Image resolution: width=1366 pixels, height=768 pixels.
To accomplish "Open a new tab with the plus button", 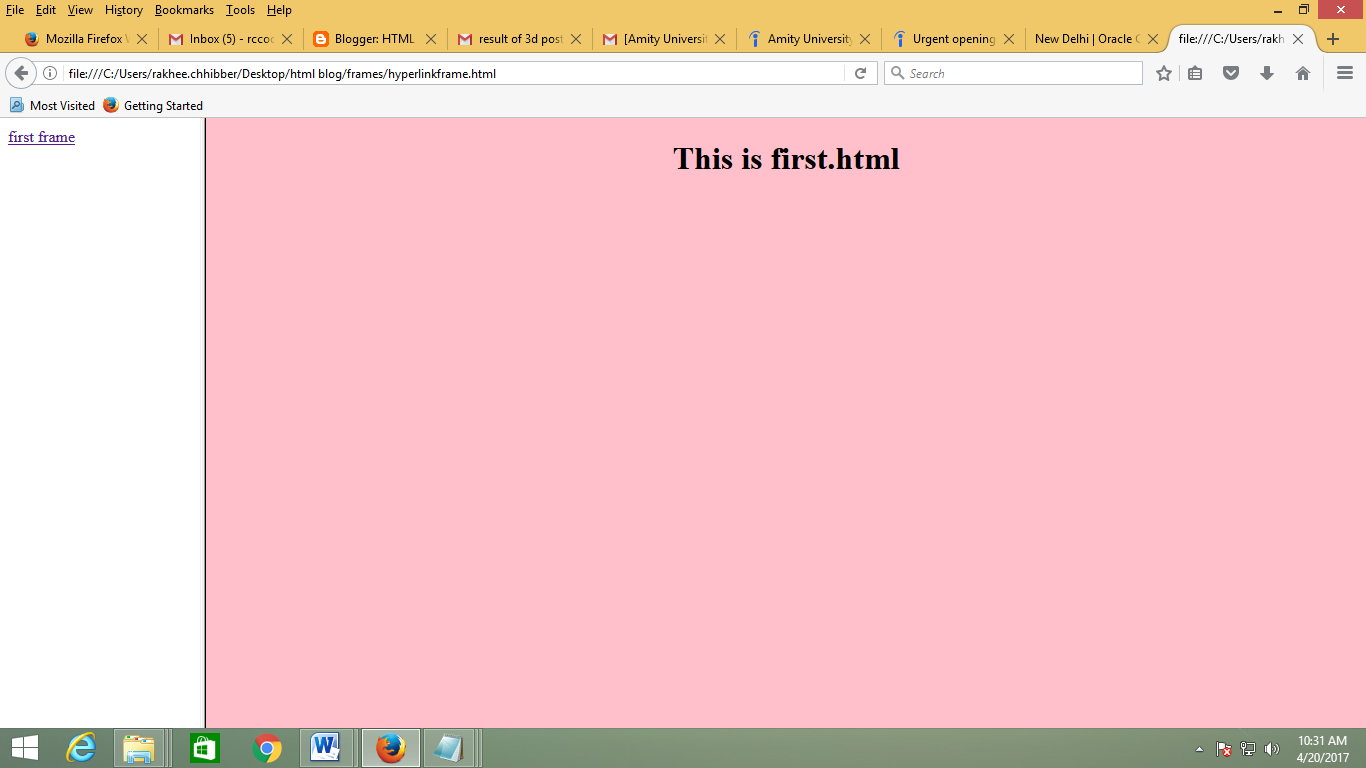I will pyautogui.click(x=1334, y=39).
